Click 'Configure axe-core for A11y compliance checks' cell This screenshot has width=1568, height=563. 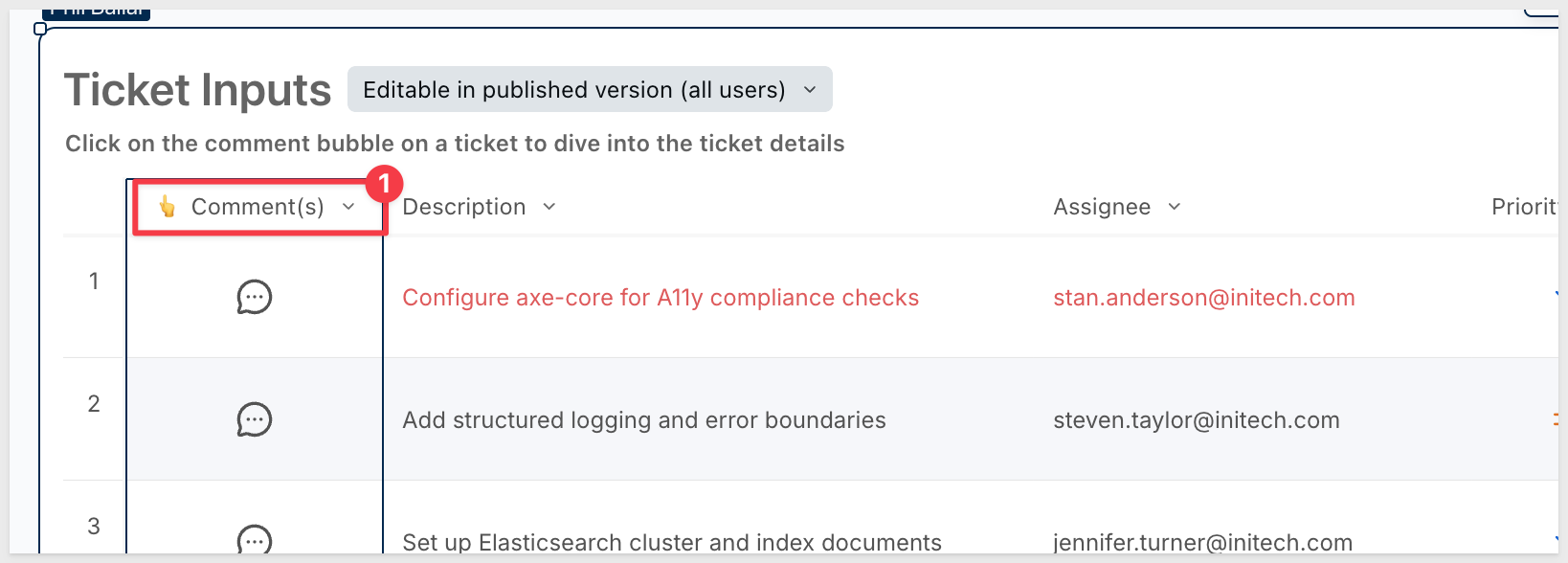click(661, 298)
